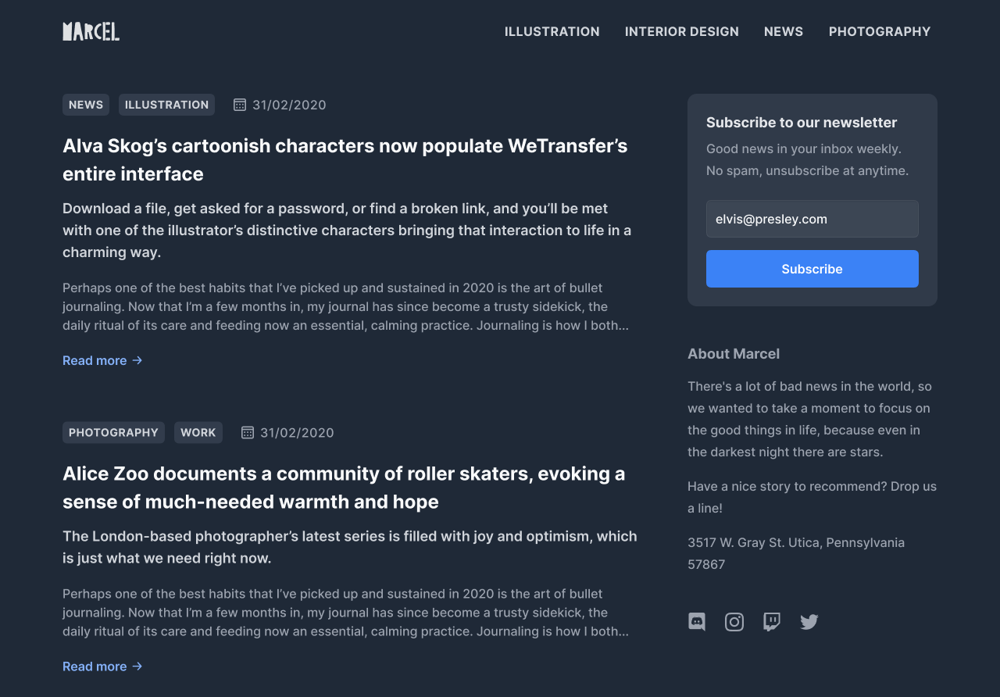Click the Subscribe button
The image size is (1000, 697).
click(812, 268)
